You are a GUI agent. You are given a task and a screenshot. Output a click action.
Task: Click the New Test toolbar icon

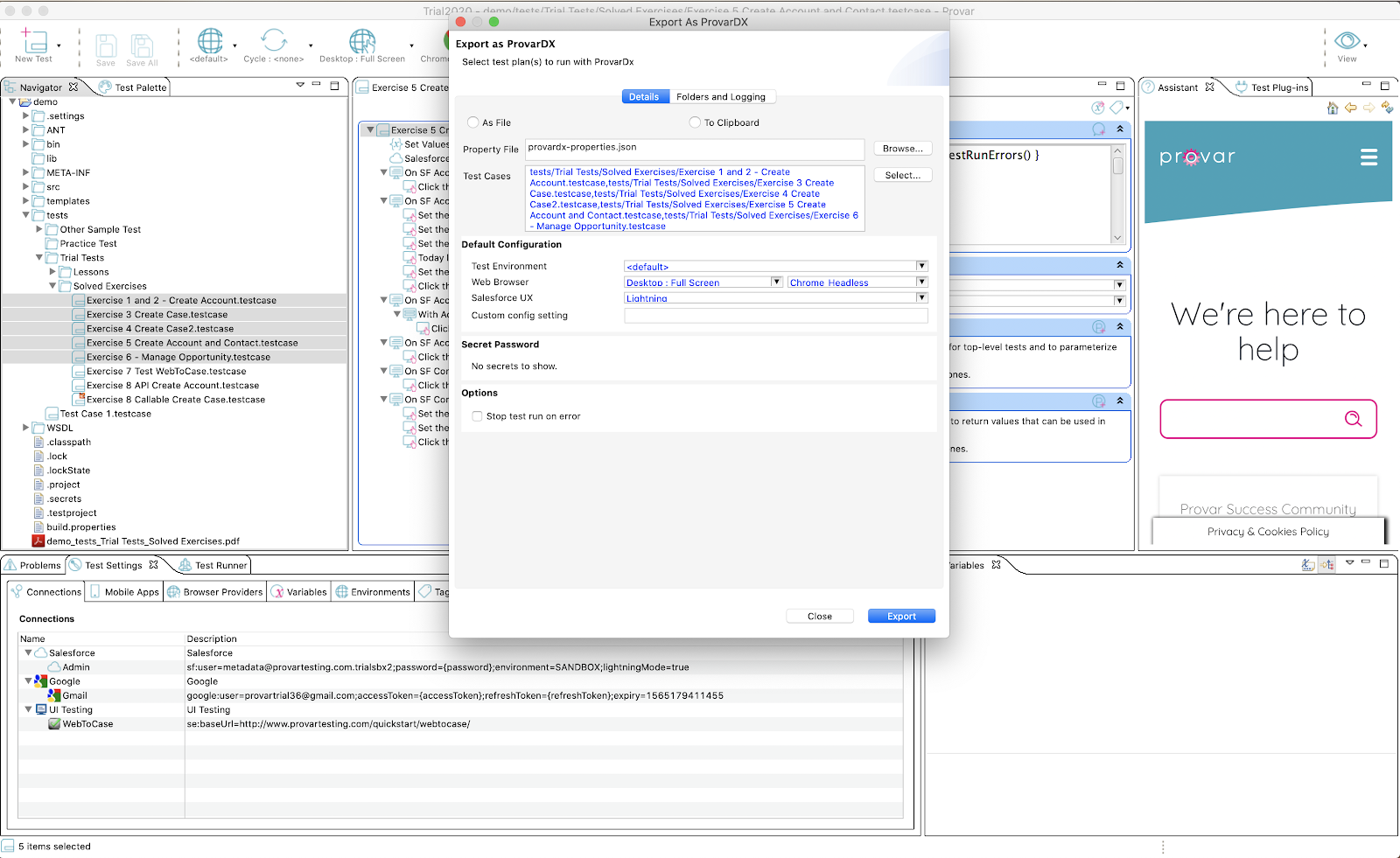pos(33,41)
